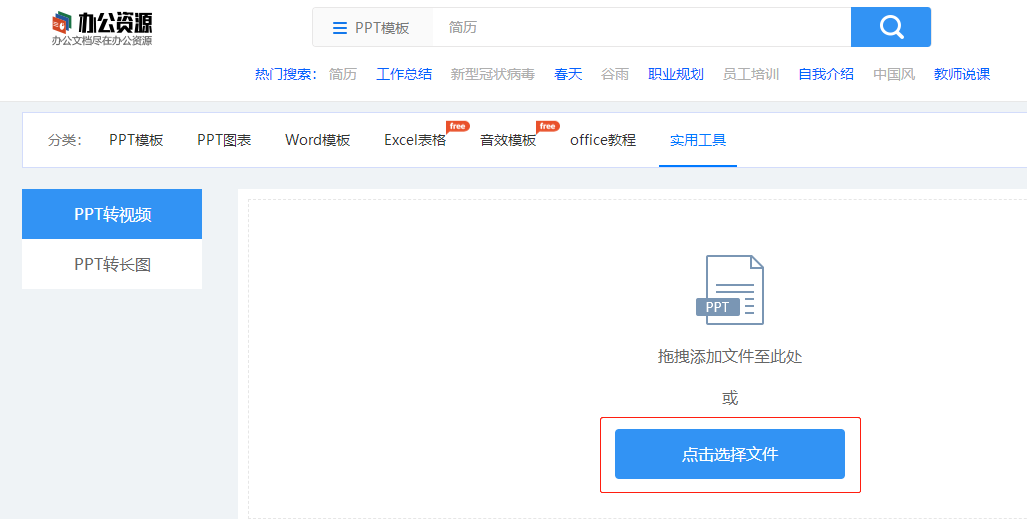Click the hot search link 自我介绍
This screenshot has width=1027, height=519.
coord(826,74)
